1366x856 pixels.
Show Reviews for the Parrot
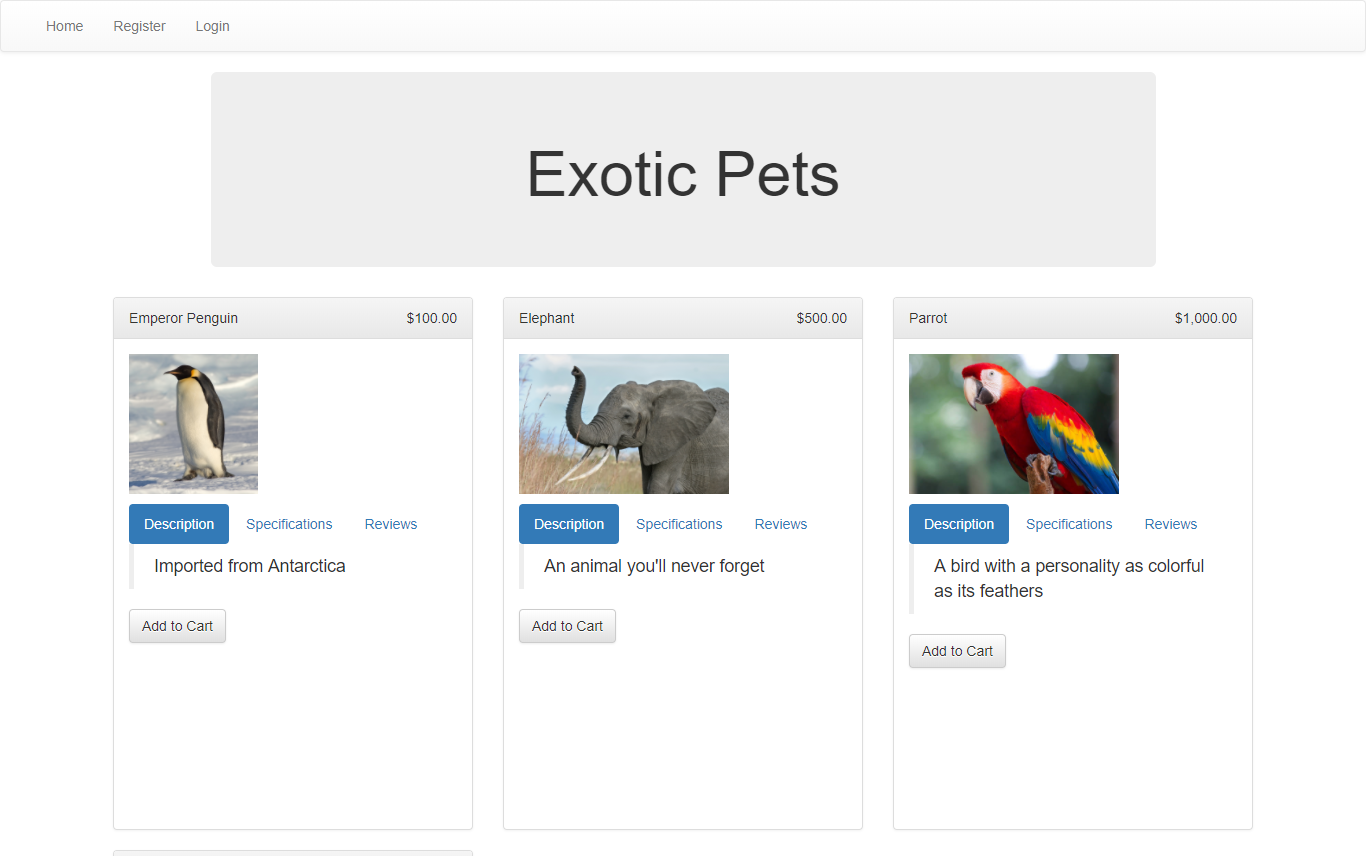1170,524
